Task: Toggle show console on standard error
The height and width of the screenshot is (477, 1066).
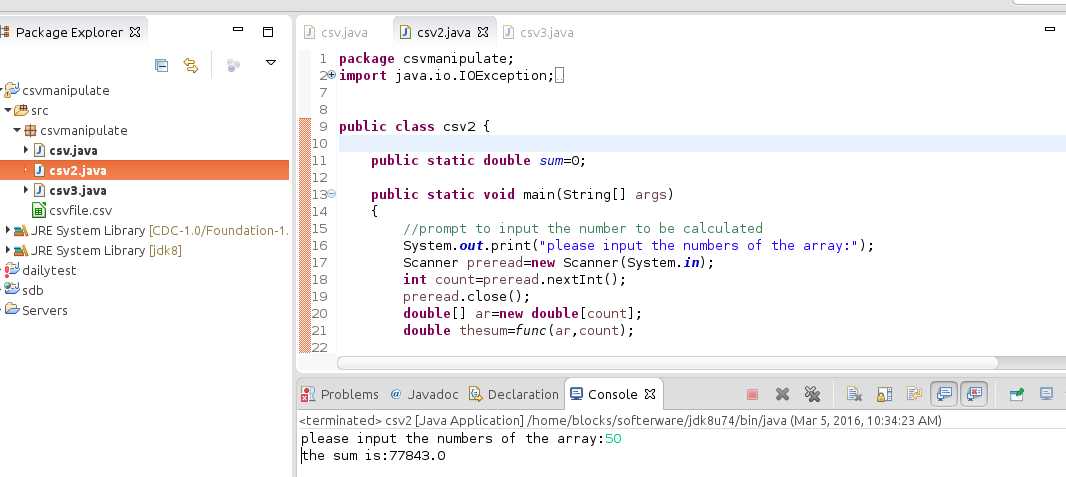Action: click(974, 394)
